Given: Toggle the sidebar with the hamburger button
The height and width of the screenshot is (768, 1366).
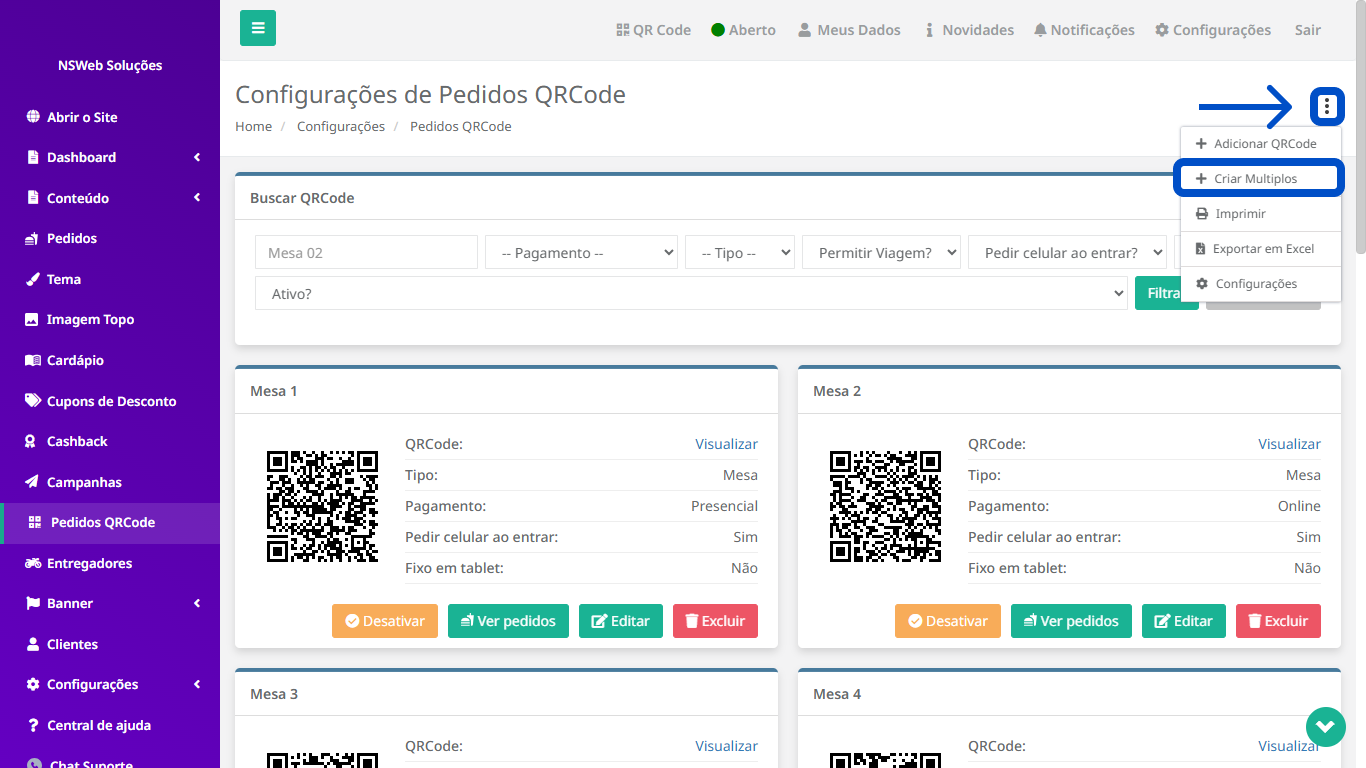Looking at the screenshot, I should pyautogui.click(x=258, y=28).
